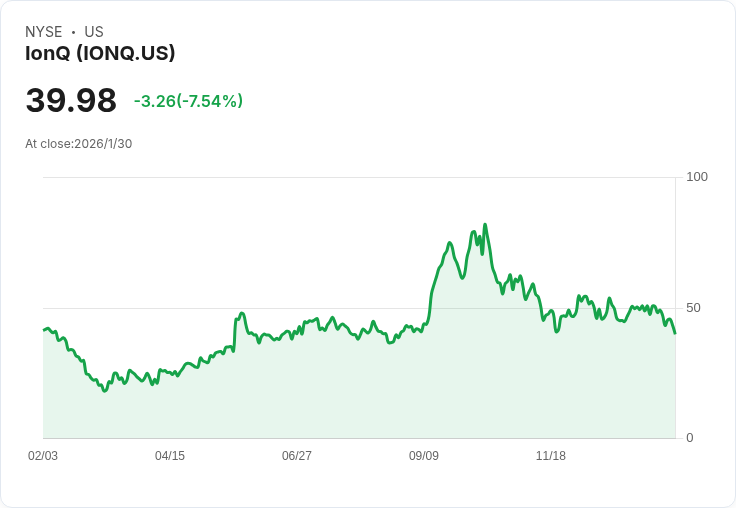Open the IonQ (IONQ.US) title
Screen dimensions: 736x508
coord(100,53)
